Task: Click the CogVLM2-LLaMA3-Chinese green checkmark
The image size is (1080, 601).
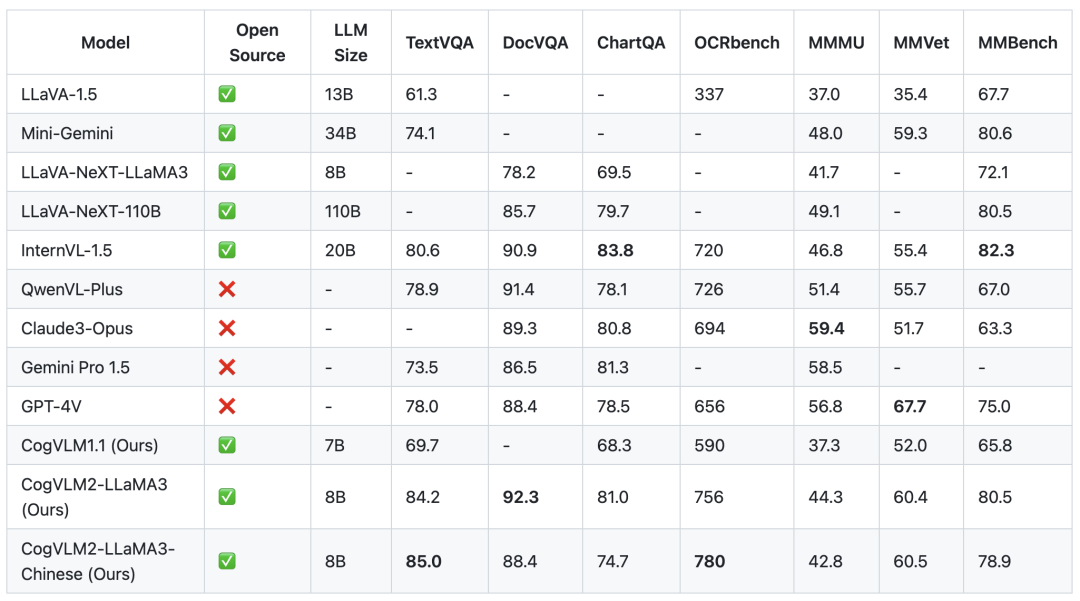Action: click(x=227, y=561)
